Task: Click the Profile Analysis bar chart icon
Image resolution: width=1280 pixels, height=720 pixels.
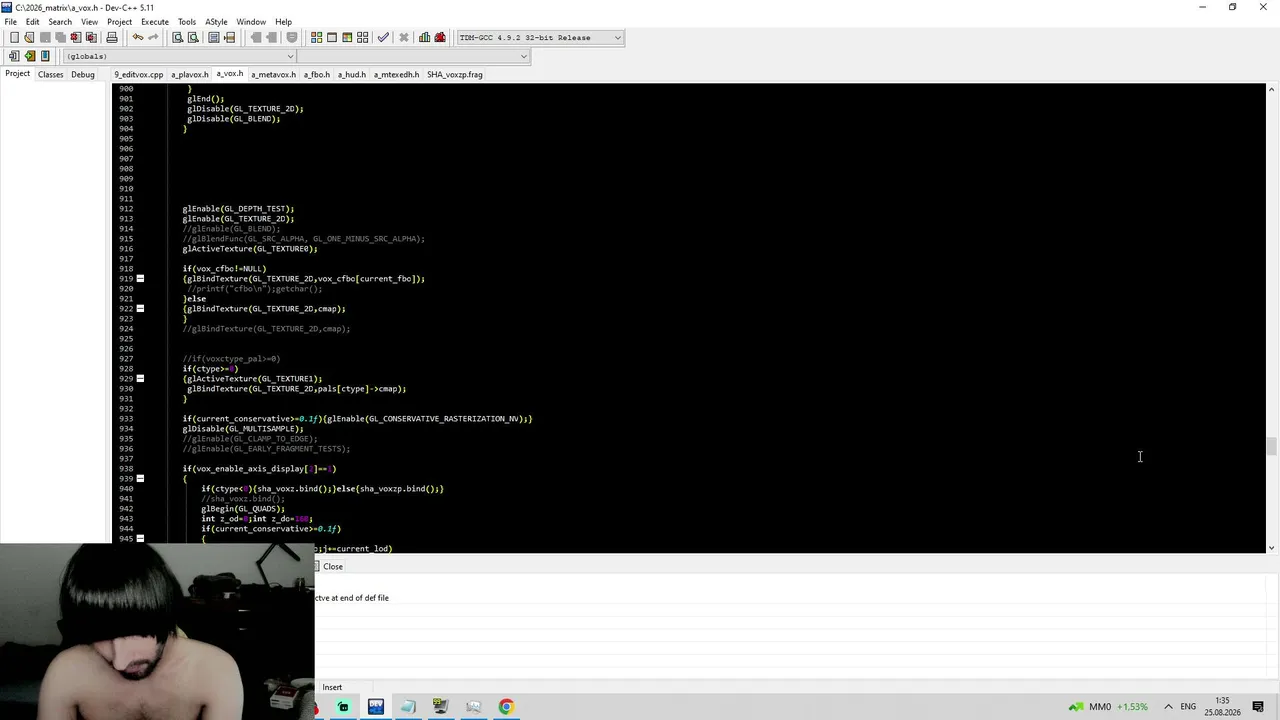Action: pos(424,37)
